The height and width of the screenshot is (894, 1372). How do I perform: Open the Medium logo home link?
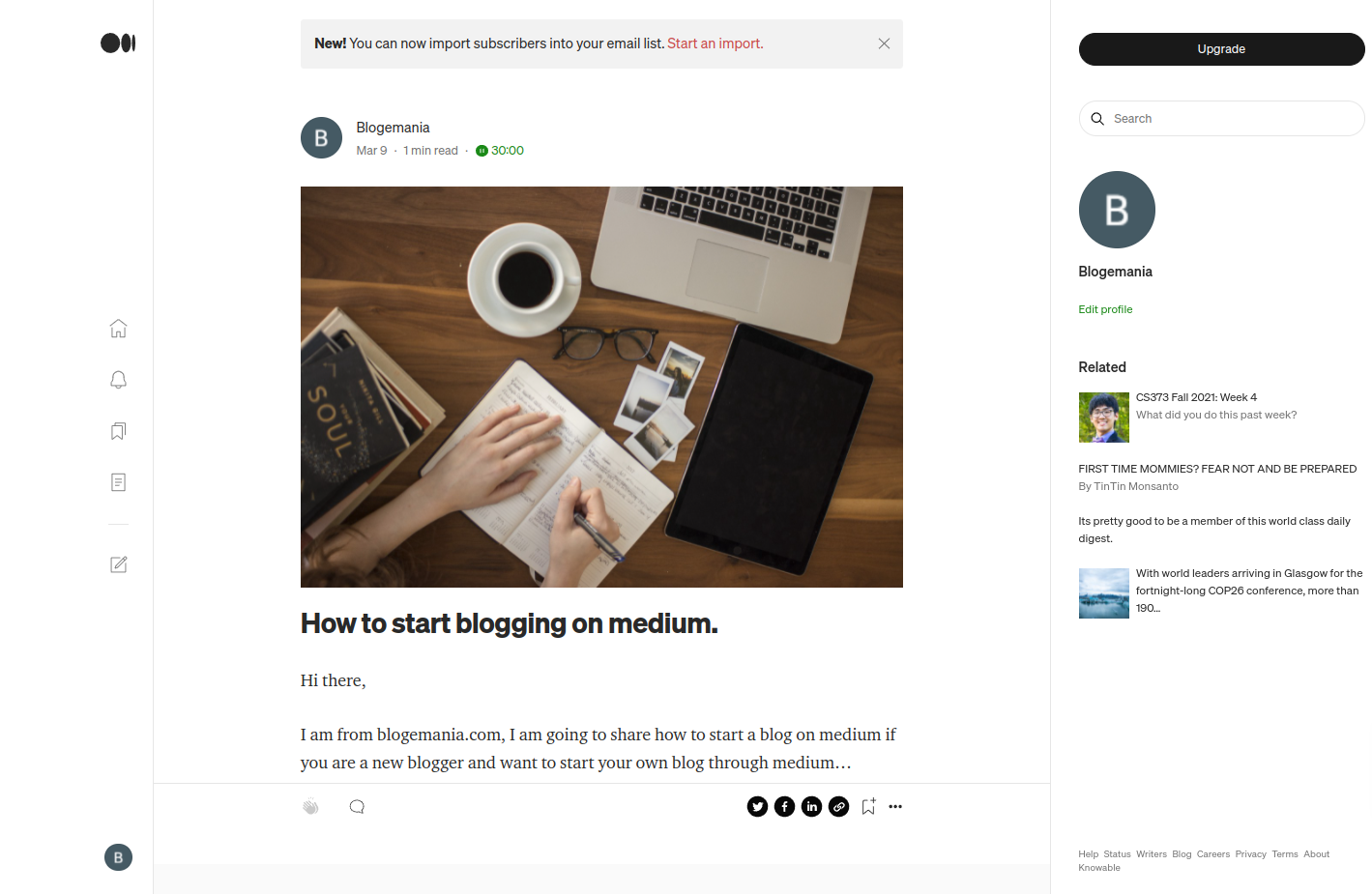(x=118, y=43)
